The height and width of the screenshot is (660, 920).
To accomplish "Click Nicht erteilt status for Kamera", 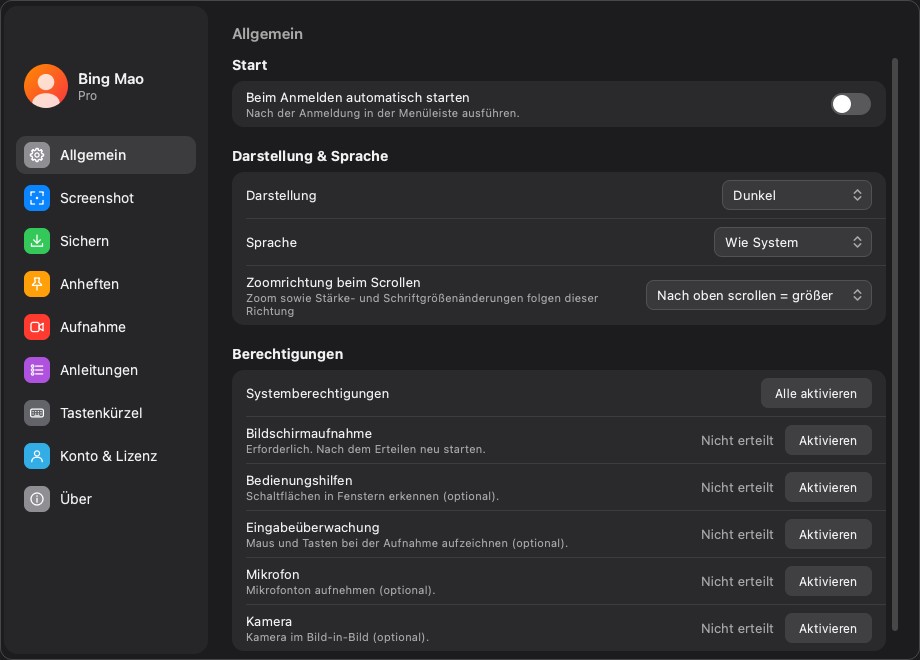I will click(x=737, y=628).
